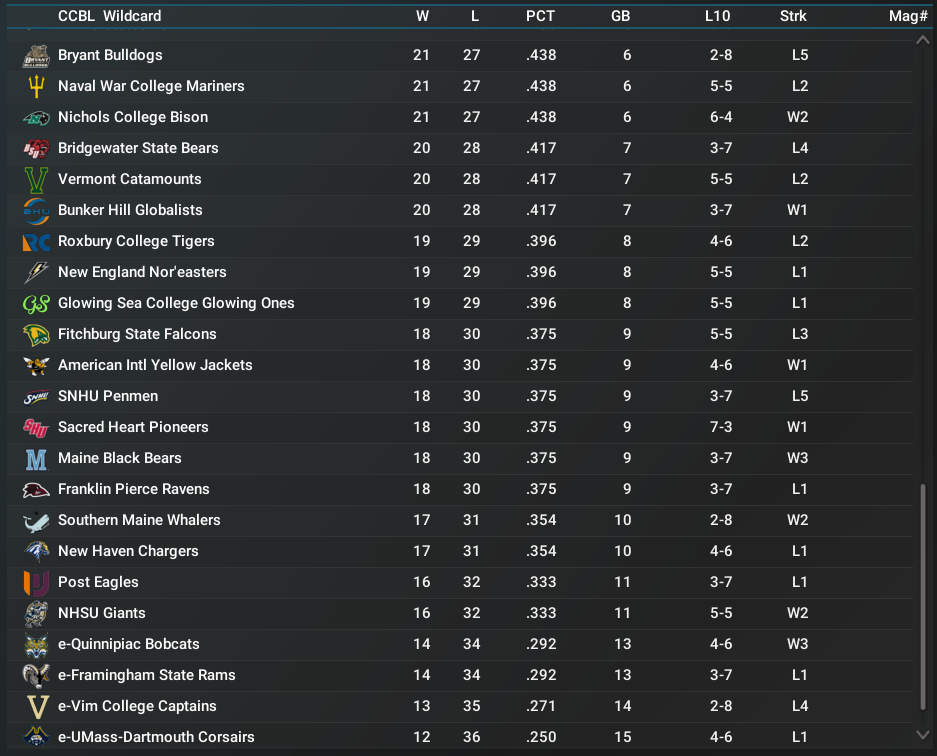Click the Southern Maine Whalers whale logo
The image size is (937, 756).
click(36, 521)
